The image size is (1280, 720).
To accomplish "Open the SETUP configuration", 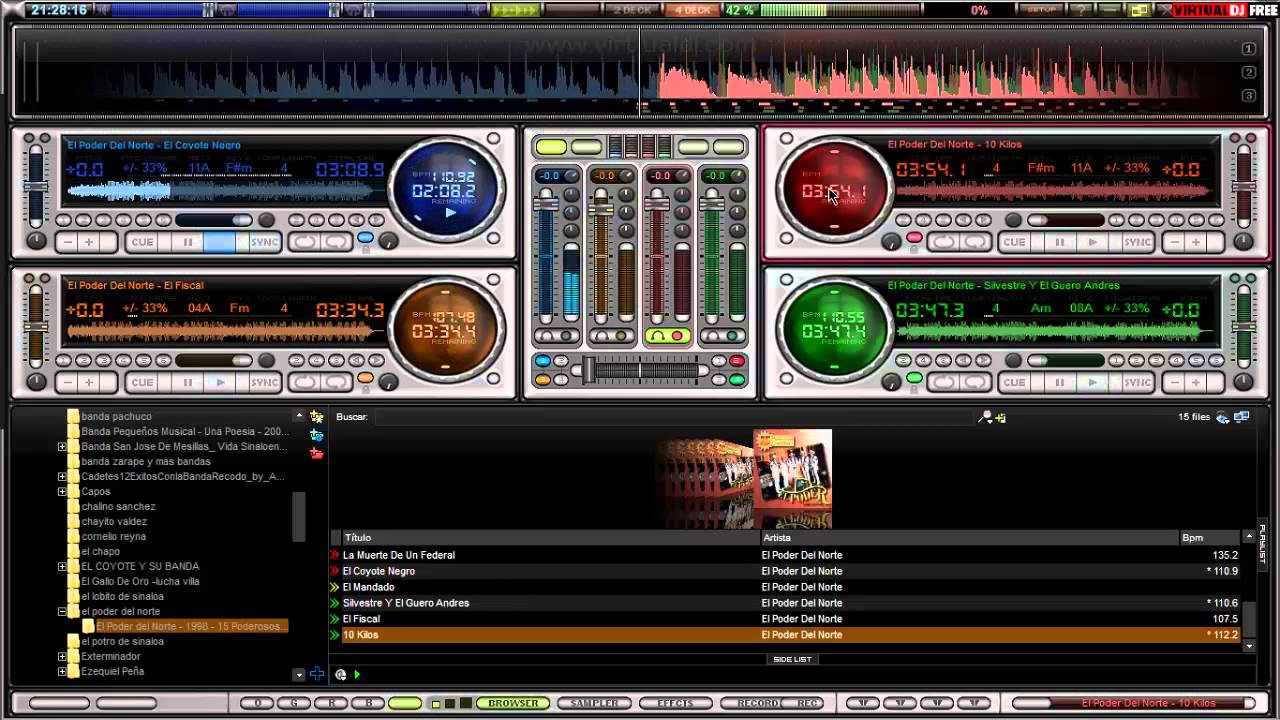I will (x=1042, y=10).
